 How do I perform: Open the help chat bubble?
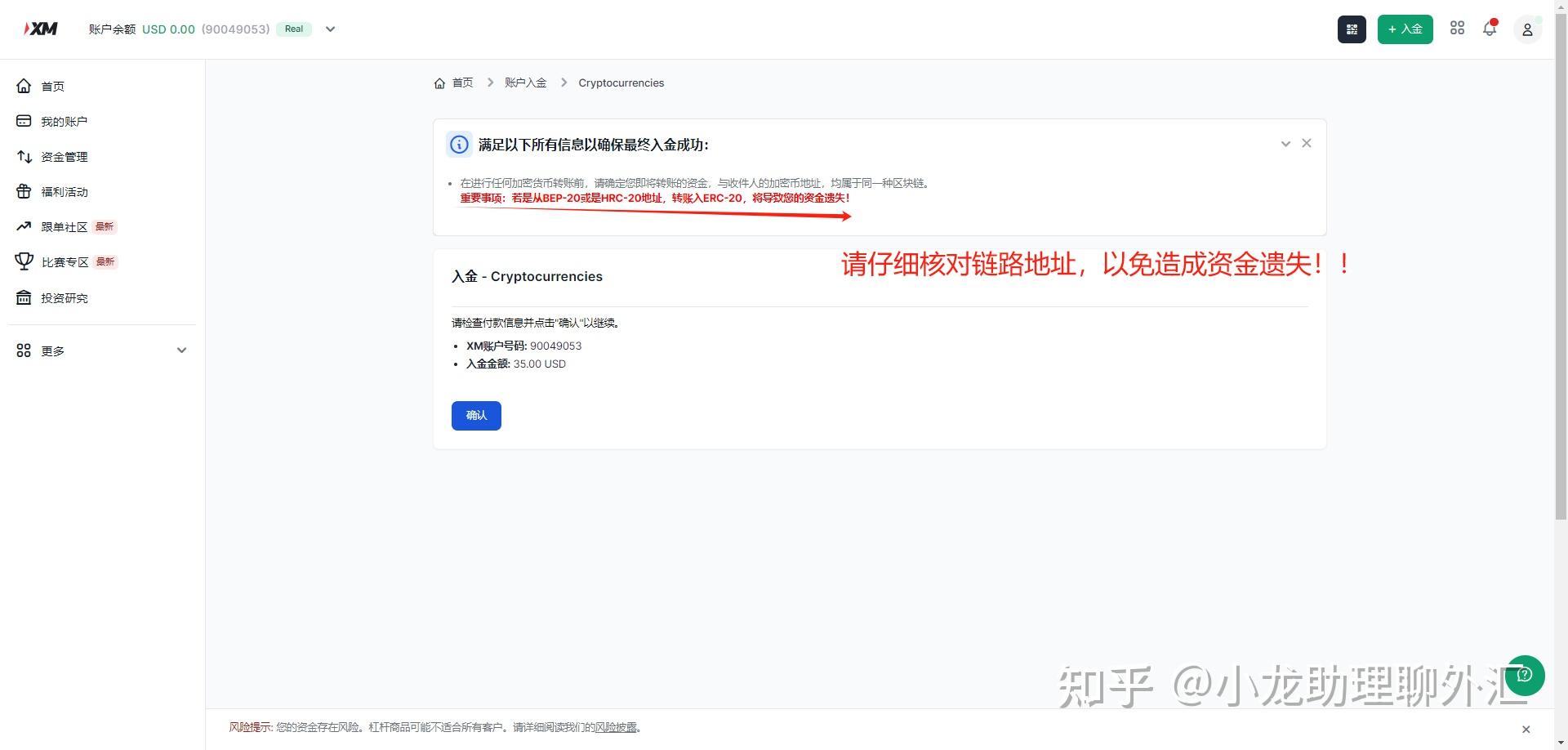(x=1525, y=675)
